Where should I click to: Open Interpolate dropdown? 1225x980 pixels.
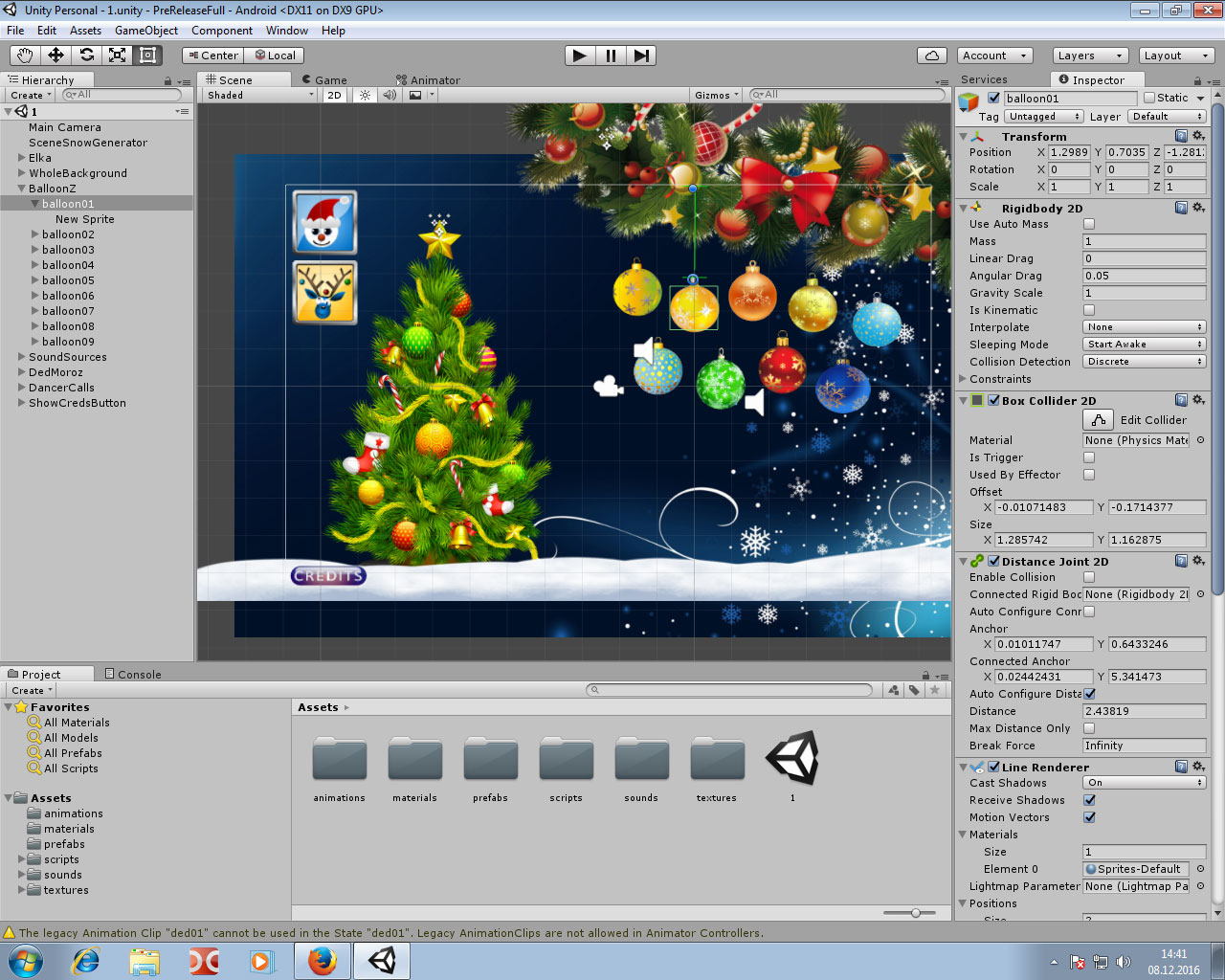coord(1145,327)
